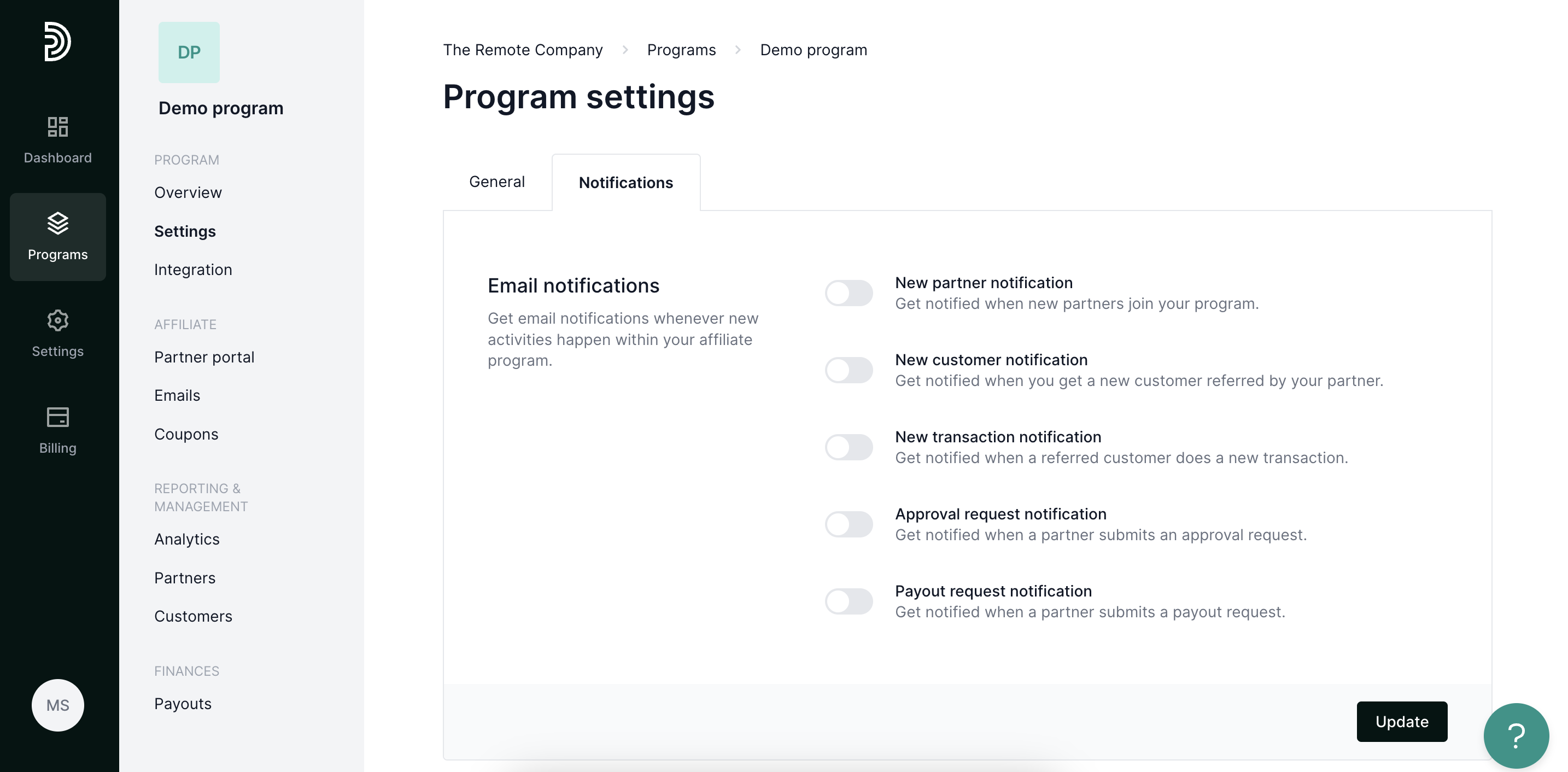Click Demo program breadcrumb

[813, 50]
